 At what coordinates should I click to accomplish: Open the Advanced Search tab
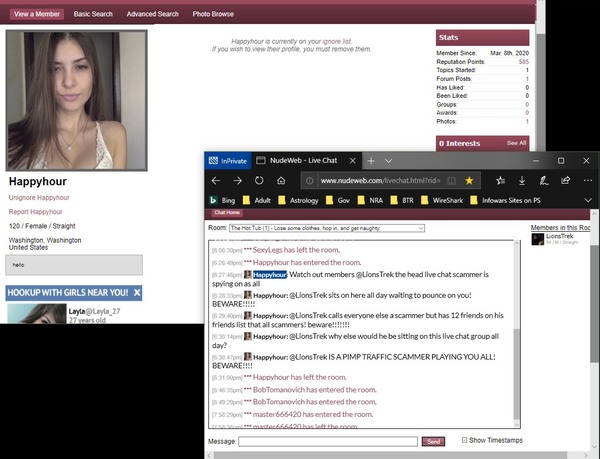point(153,14)
